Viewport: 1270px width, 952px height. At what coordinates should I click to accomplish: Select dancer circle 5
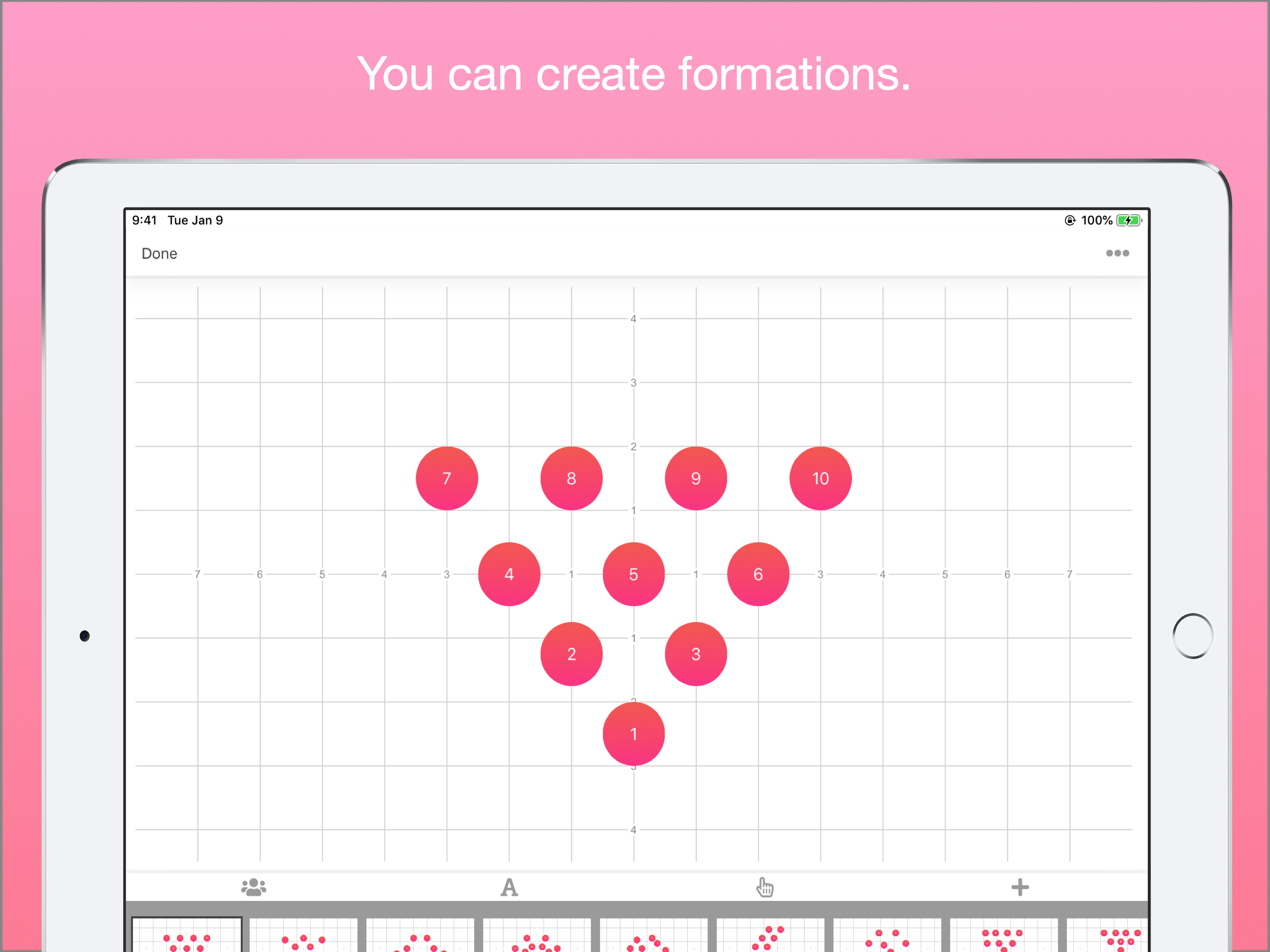[633, 574]
